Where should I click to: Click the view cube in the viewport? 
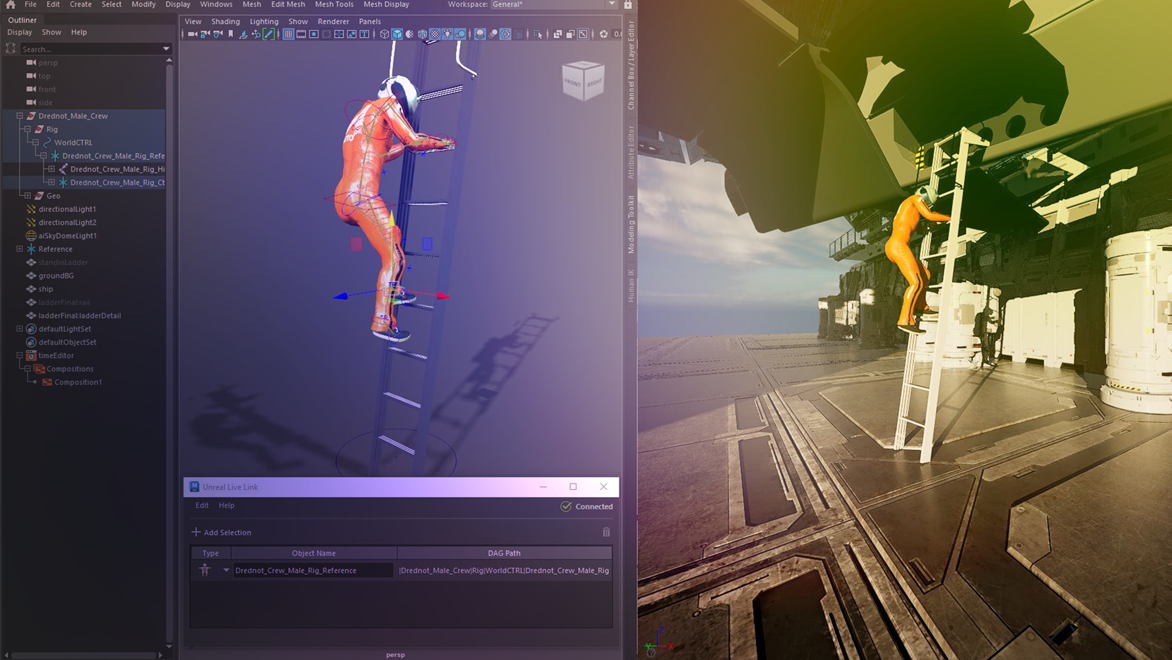(583, 81)
